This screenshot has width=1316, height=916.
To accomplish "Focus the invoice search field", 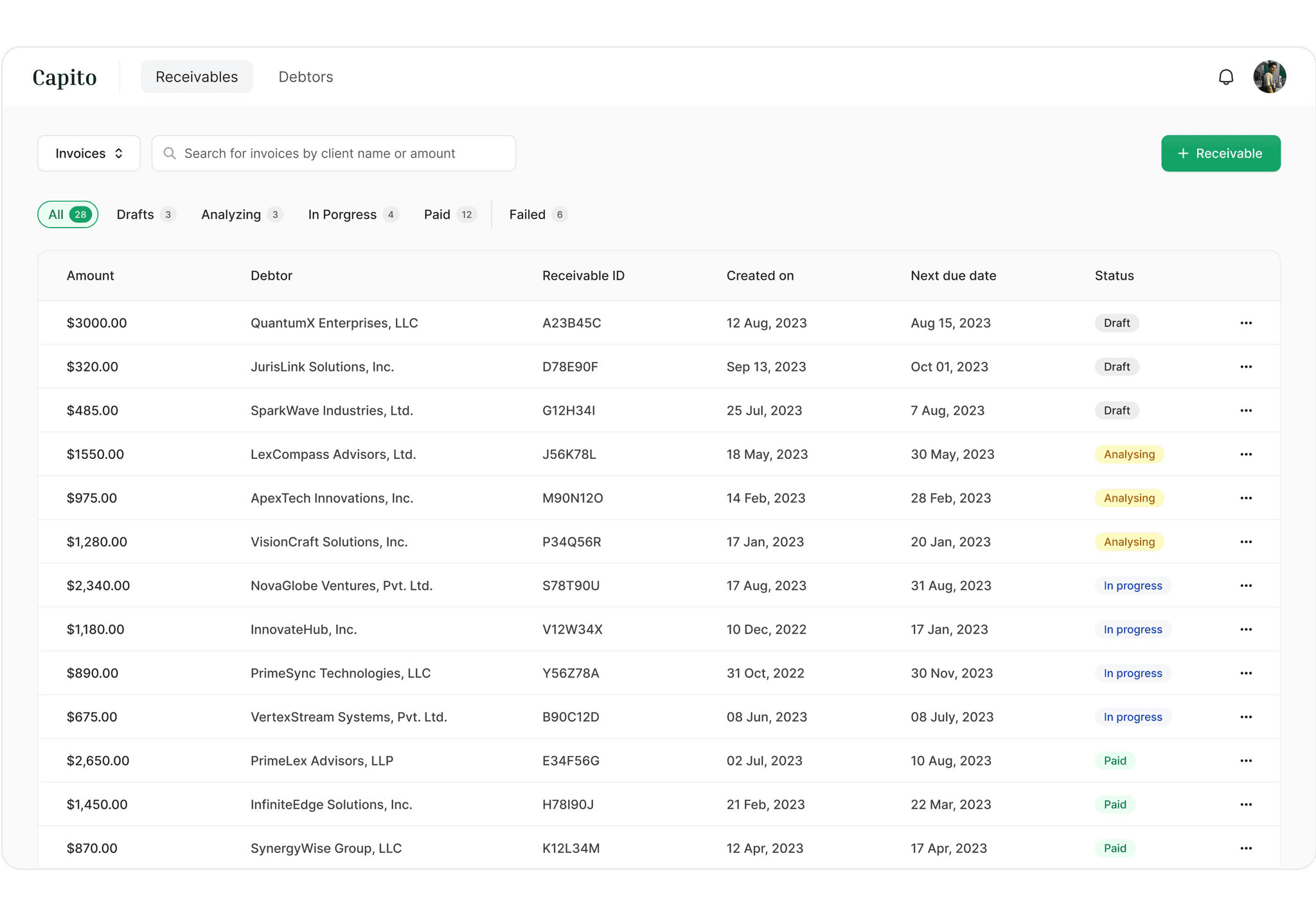I will [x=341, y=153].
